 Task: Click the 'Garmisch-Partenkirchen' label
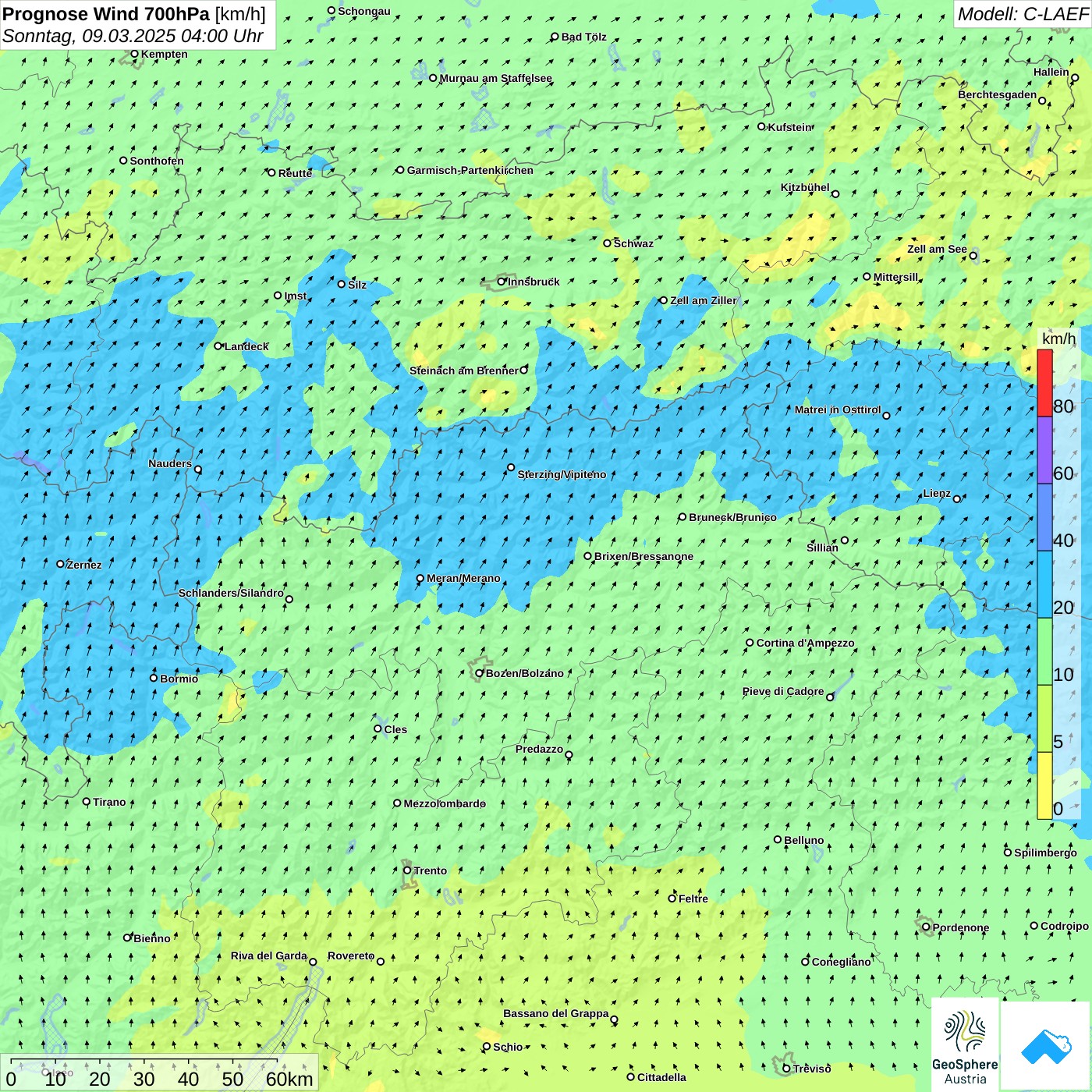(470, 170)
